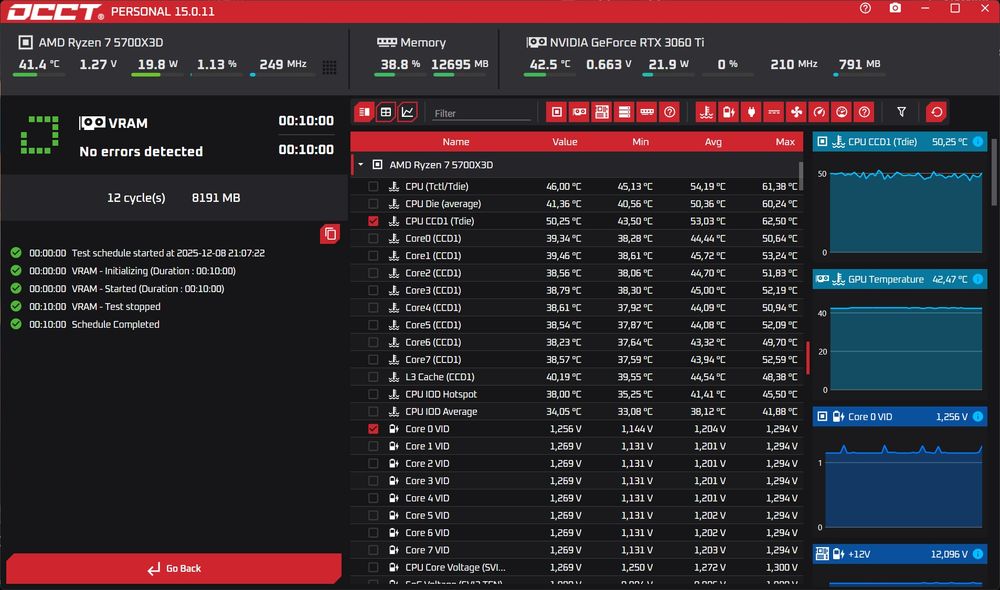The height and width of the screenshot is (590, 1000).
Task: Toggle the usage gauge sensor filter
Action: [842, 112]
